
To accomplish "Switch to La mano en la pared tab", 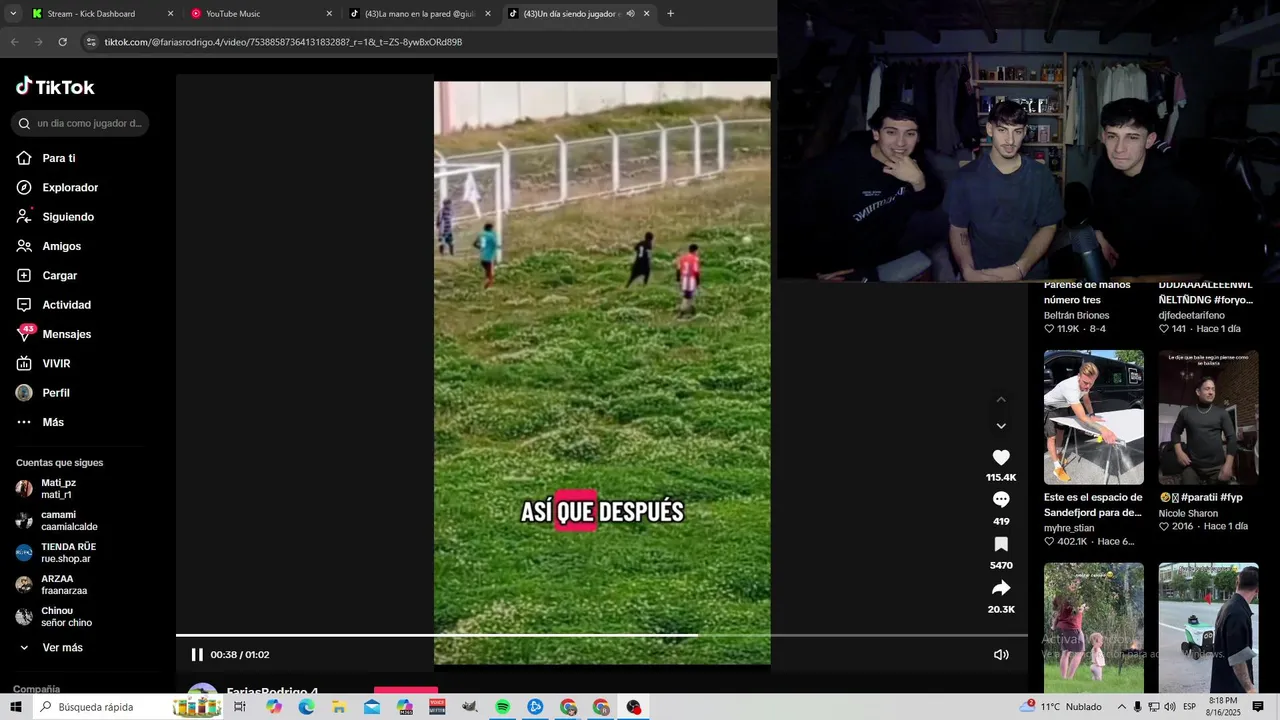I will click(420, 14).
